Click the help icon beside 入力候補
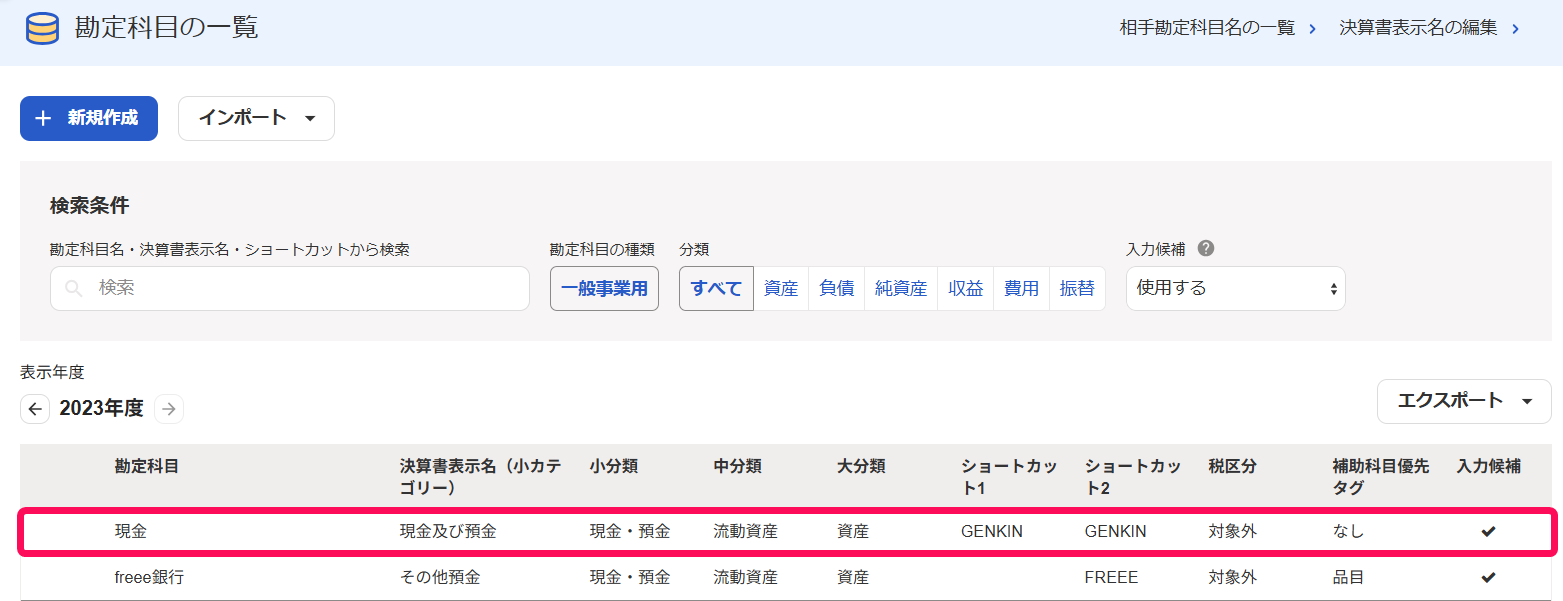Image resolution: width=1563 pixels, height=601 pixels. click(x=1206, y=249)
